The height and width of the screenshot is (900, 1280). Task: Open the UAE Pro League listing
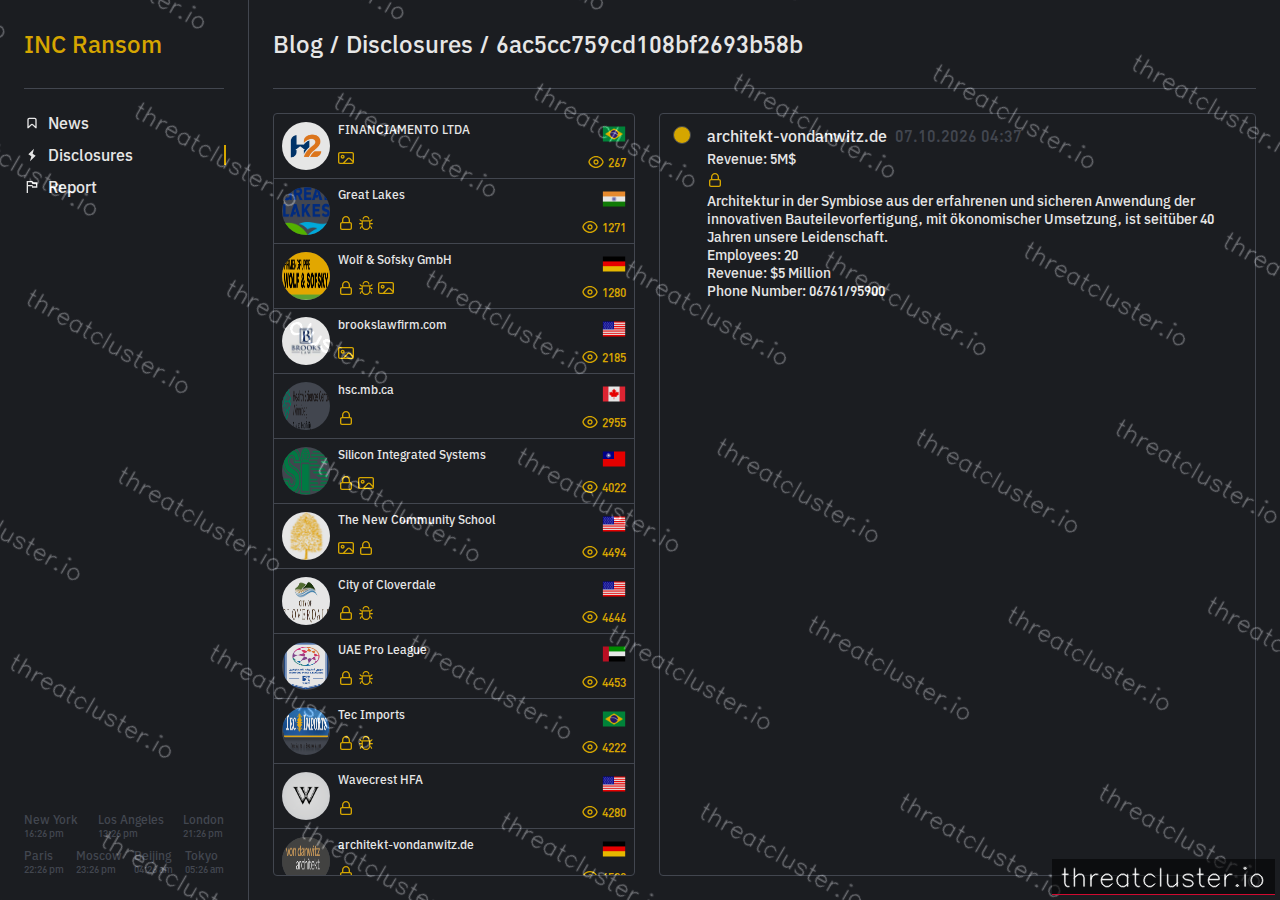[454, 666]
